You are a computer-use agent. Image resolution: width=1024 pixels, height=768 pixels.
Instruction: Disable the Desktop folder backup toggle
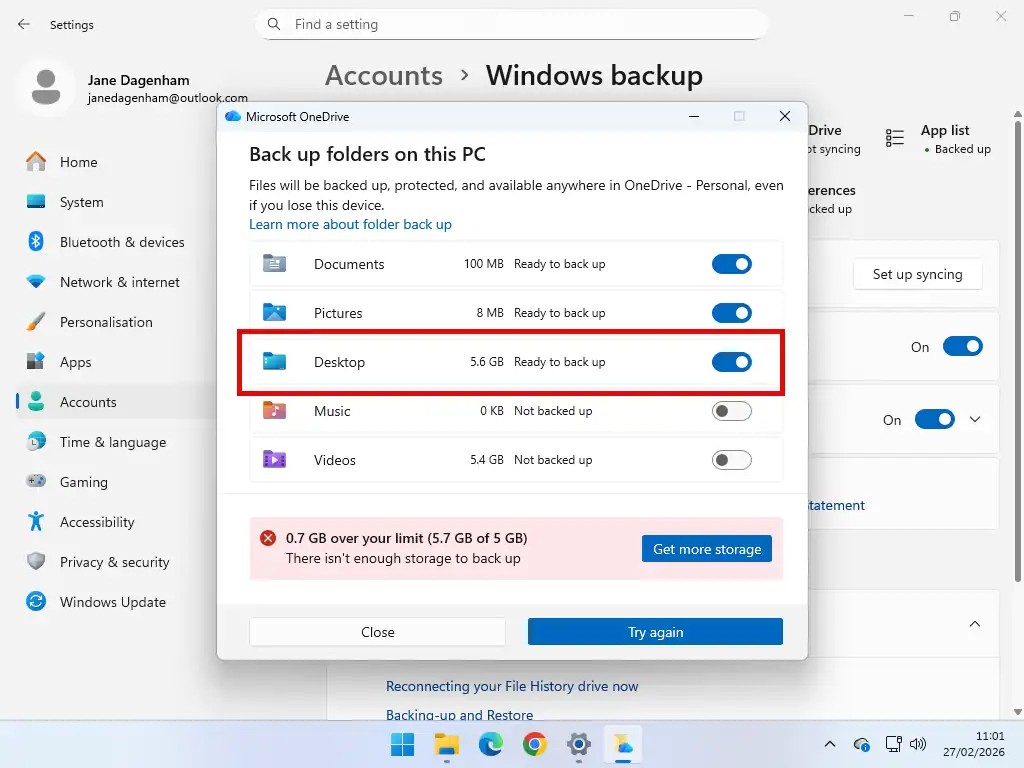(x=731, y=362)
